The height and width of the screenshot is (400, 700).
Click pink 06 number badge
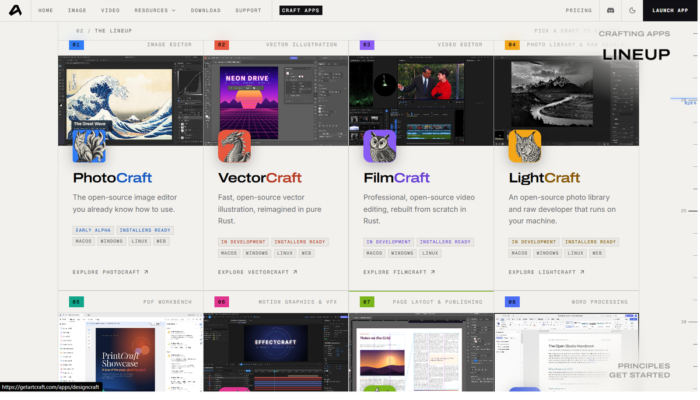click(221, 302)
